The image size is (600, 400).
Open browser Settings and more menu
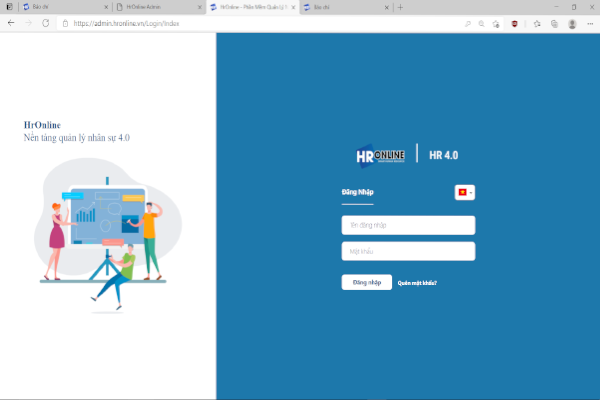[590, 24]
